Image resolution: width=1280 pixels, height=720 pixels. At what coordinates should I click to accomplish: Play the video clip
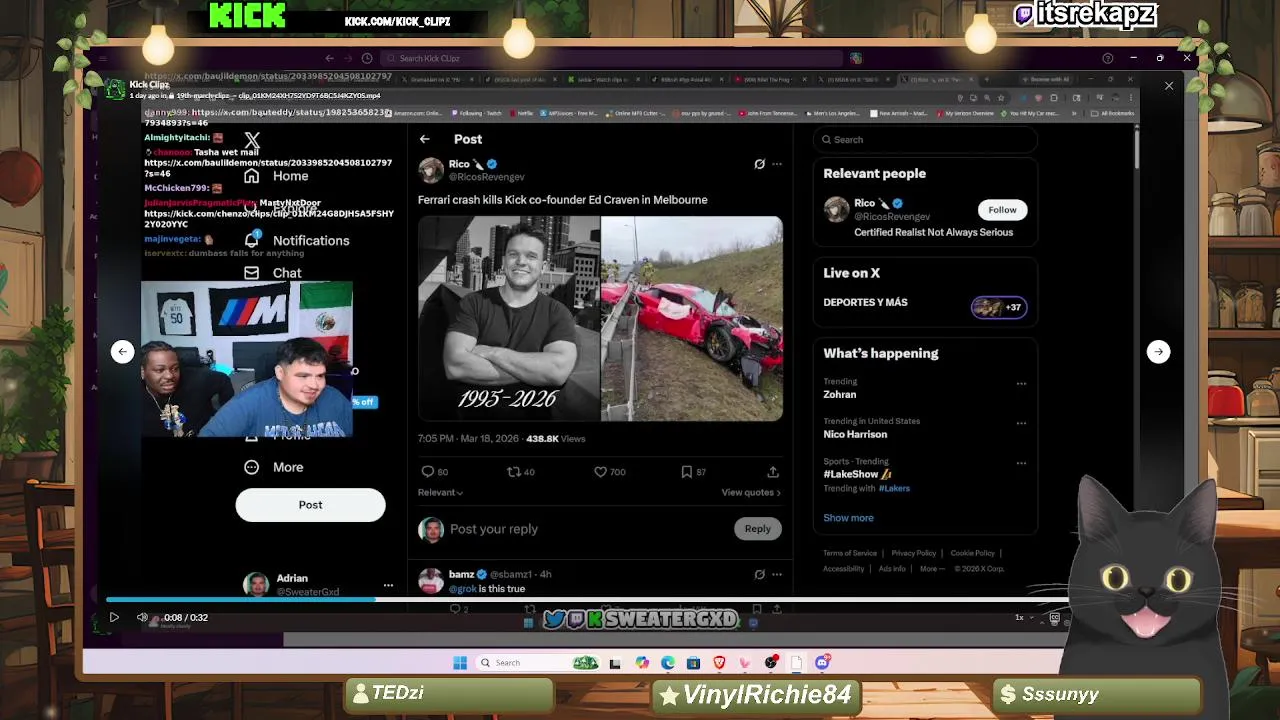pyautogui.click(x=114, y=617)
